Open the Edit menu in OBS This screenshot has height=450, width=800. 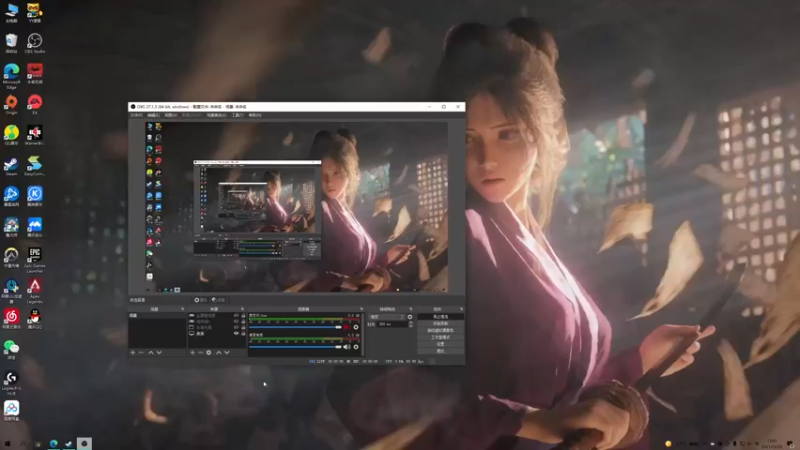point(154,115)
